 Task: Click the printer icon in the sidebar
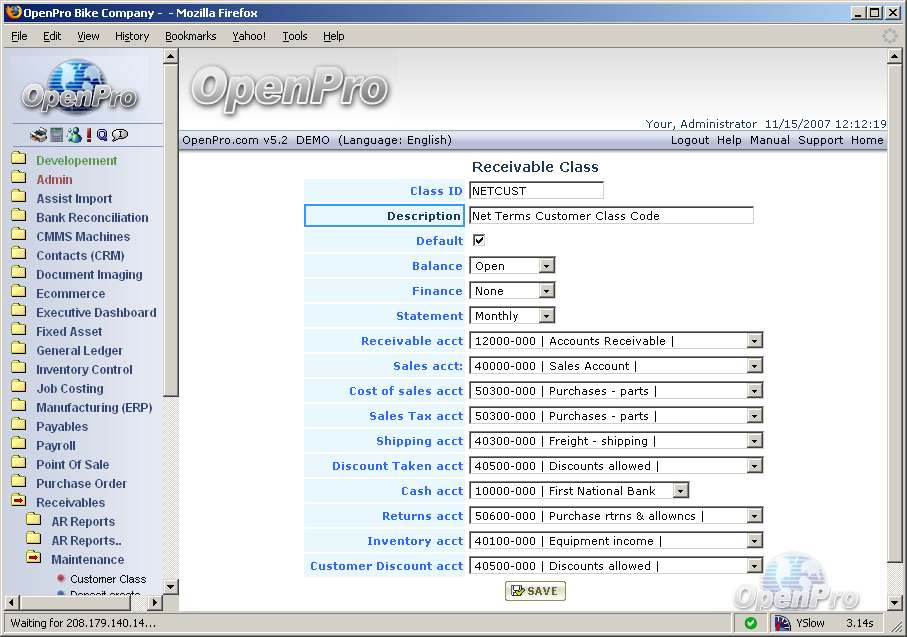38,135
